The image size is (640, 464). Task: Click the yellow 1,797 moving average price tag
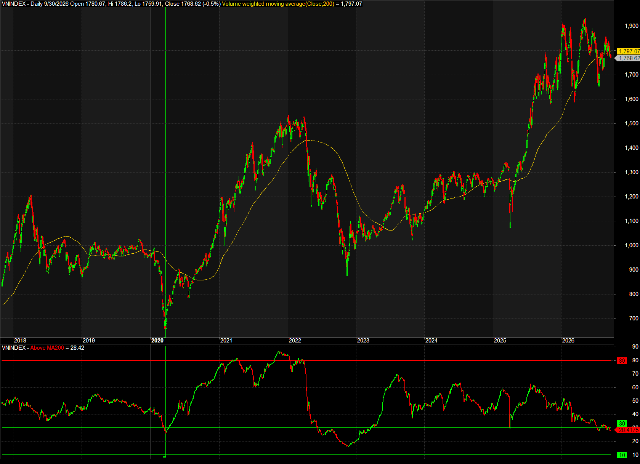click(x=628, y=51)
